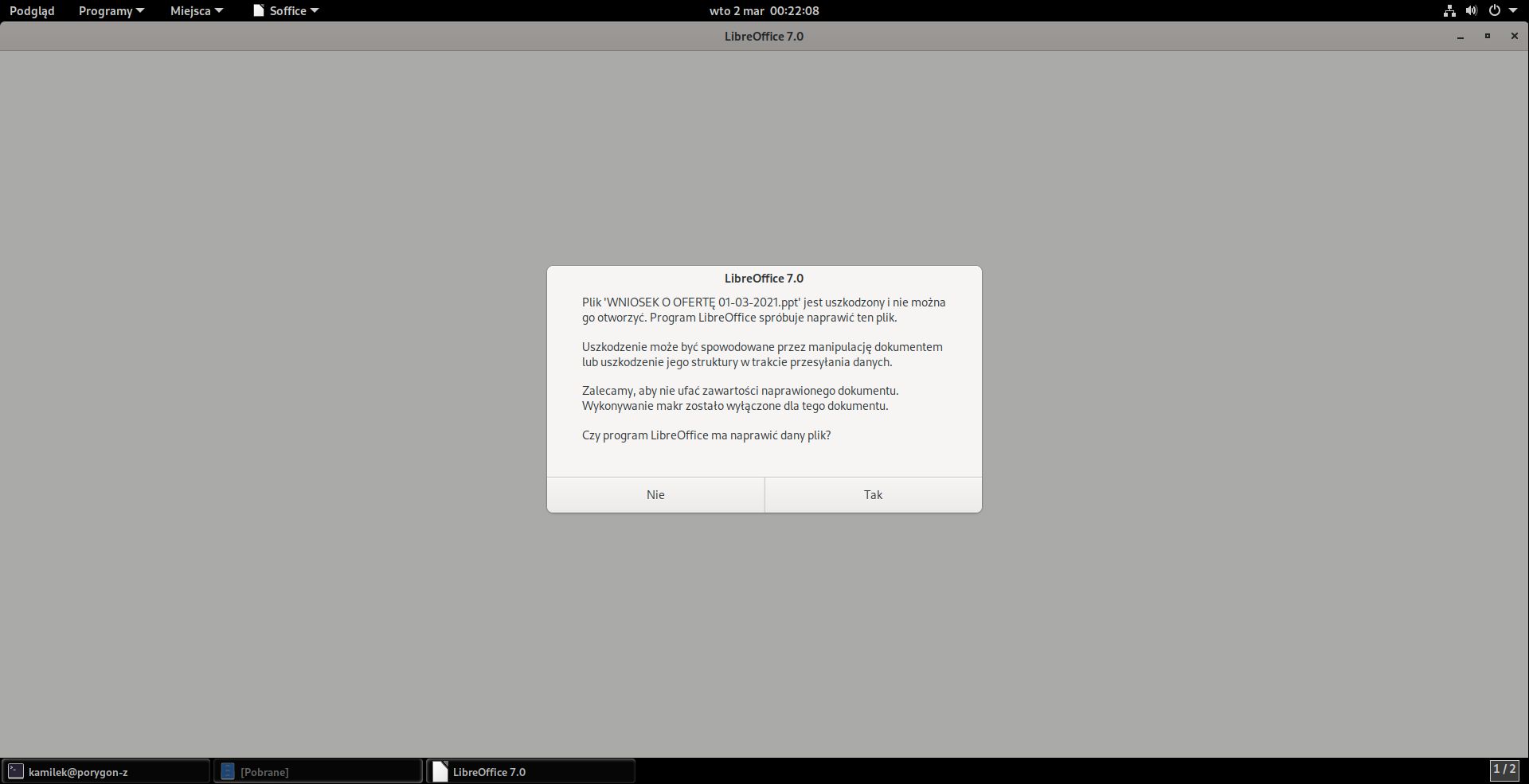Close the LibreOffice 7.0 window
The width and height of the screenshot is (1529, 784).
click(1514, 37)
